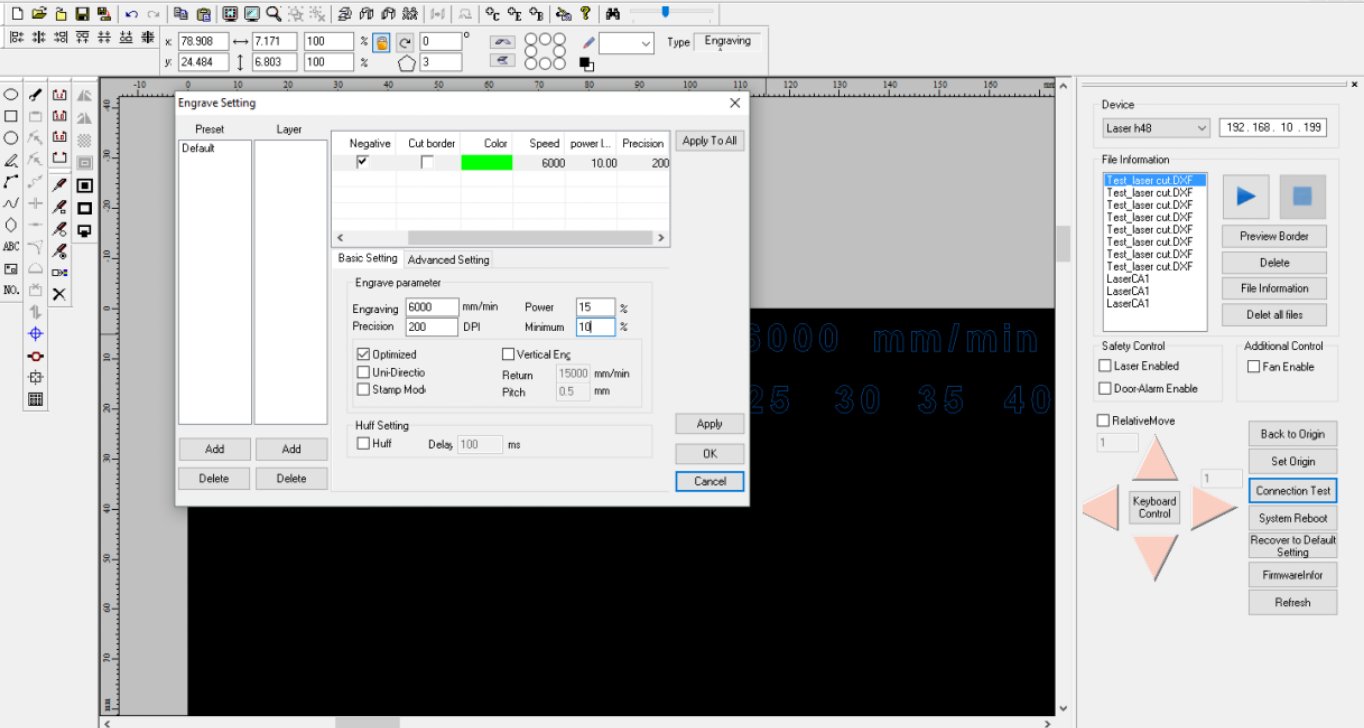Viewport: 1364px width, 728px height.
Task: Click the Keyboard Control button
Action: [1154, 507]
